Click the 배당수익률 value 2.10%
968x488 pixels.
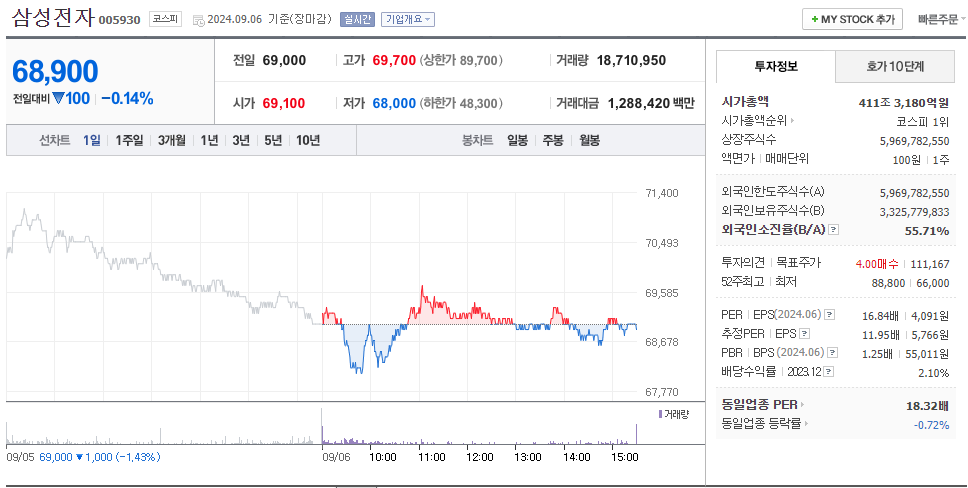pos(933,373)
